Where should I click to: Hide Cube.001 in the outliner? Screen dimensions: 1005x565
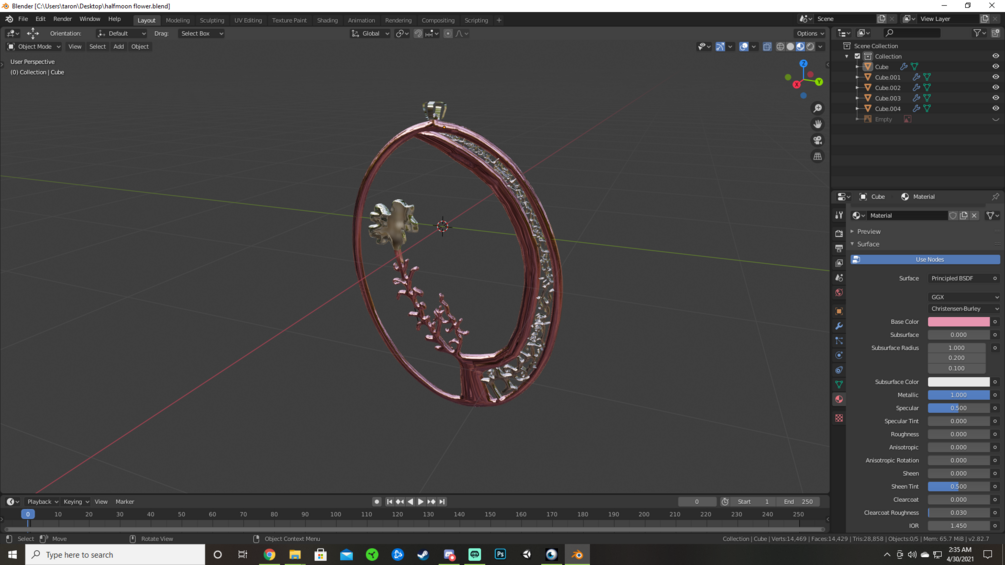click(995, 77)
